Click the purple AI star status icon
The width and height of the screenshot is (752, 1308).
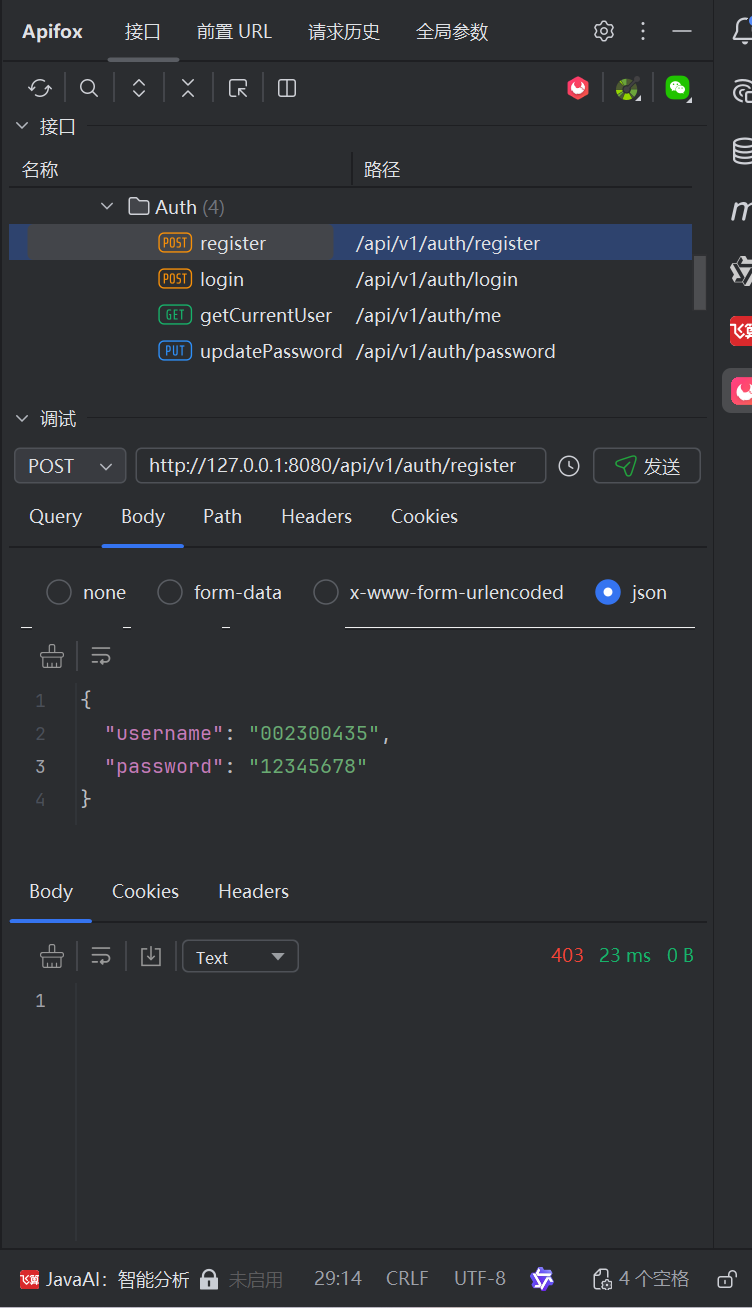[x=542, y=1279]
